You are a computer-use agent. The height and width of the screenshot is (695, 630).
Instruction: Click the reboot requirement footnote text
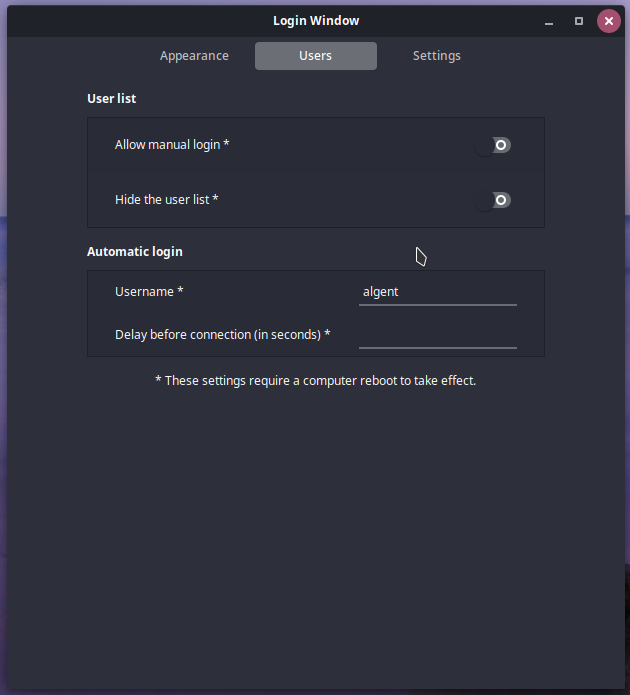point(315,381)
